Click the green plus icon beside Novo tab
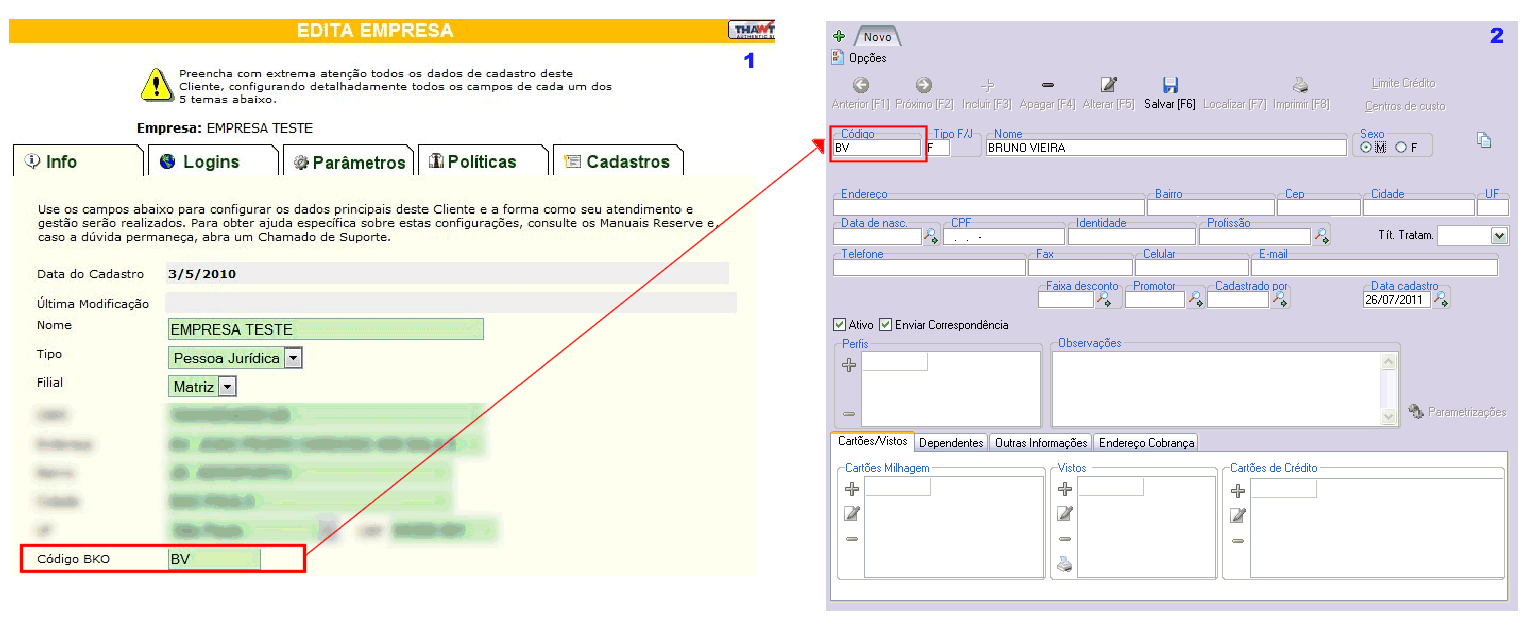Screen dimensions: 1536x632 [839, 37]
